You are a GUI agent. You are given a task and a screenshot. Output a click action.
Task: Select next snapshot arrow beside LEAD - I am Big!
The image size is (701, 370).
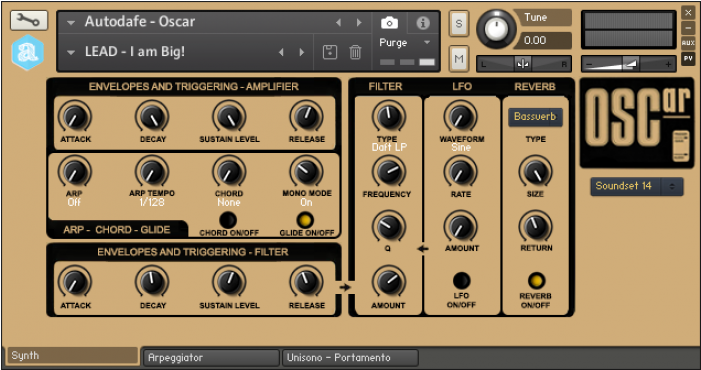[x=302, y=52]
